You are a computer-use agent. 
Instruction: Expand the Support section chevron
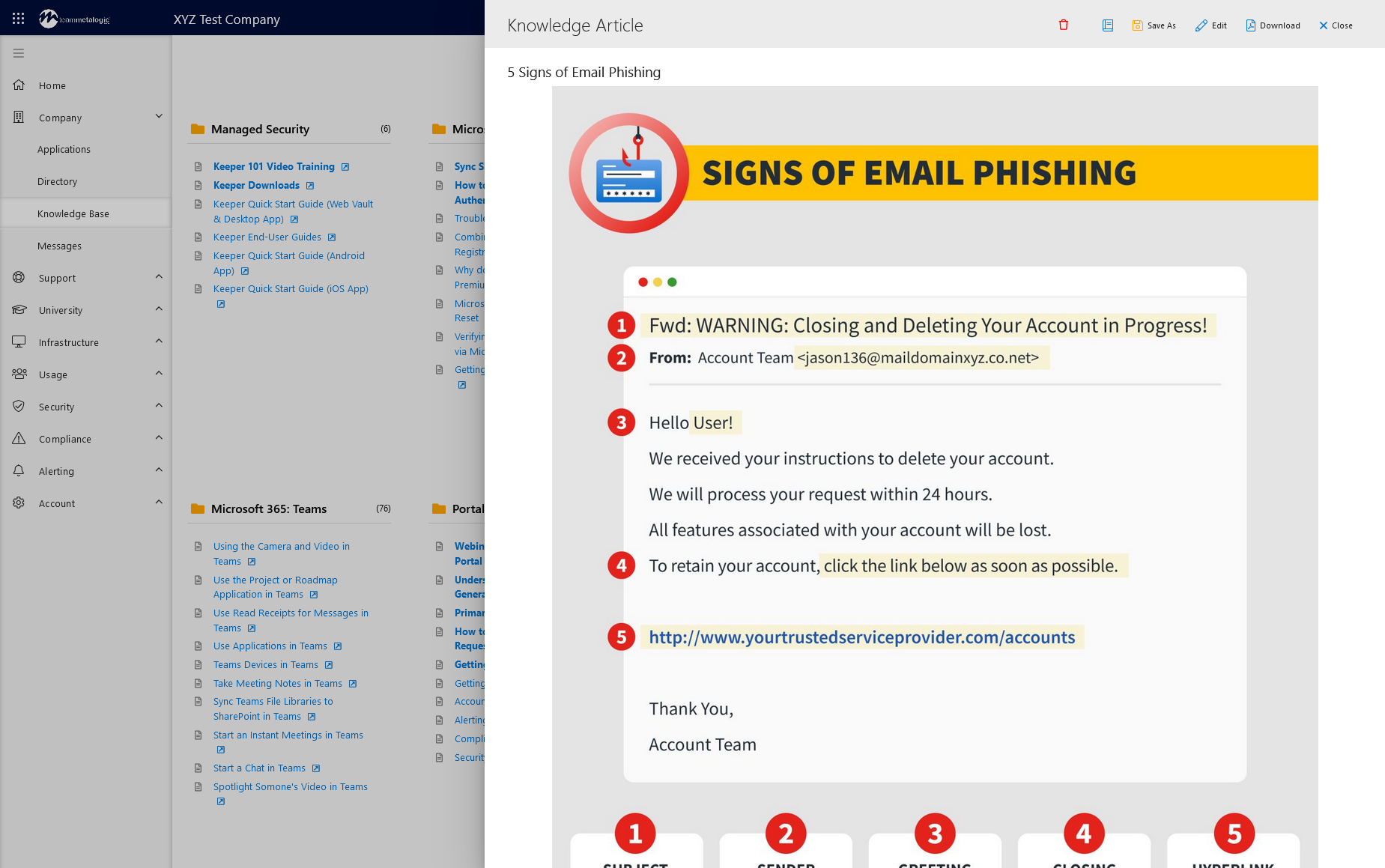(x=159, y=277)
